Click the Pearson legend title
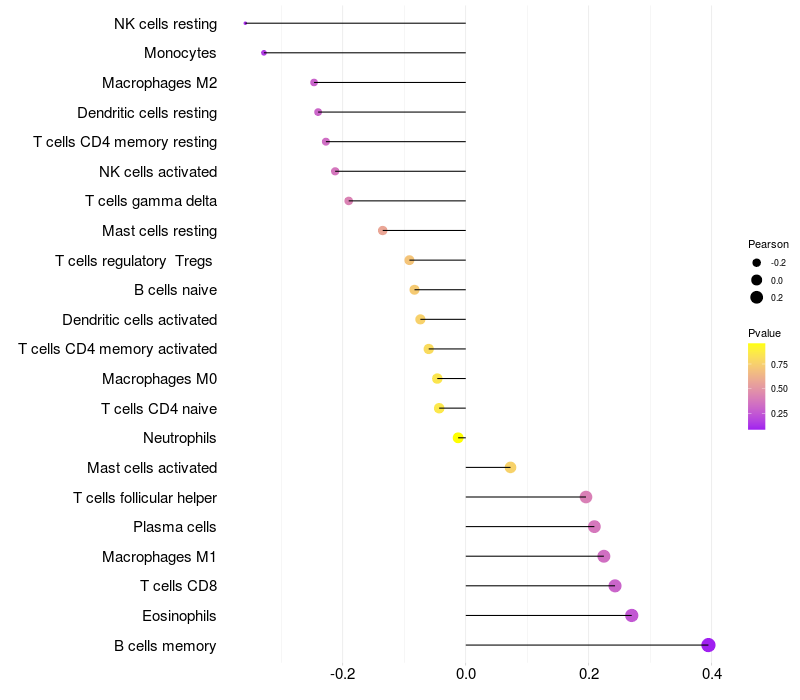 768,244
